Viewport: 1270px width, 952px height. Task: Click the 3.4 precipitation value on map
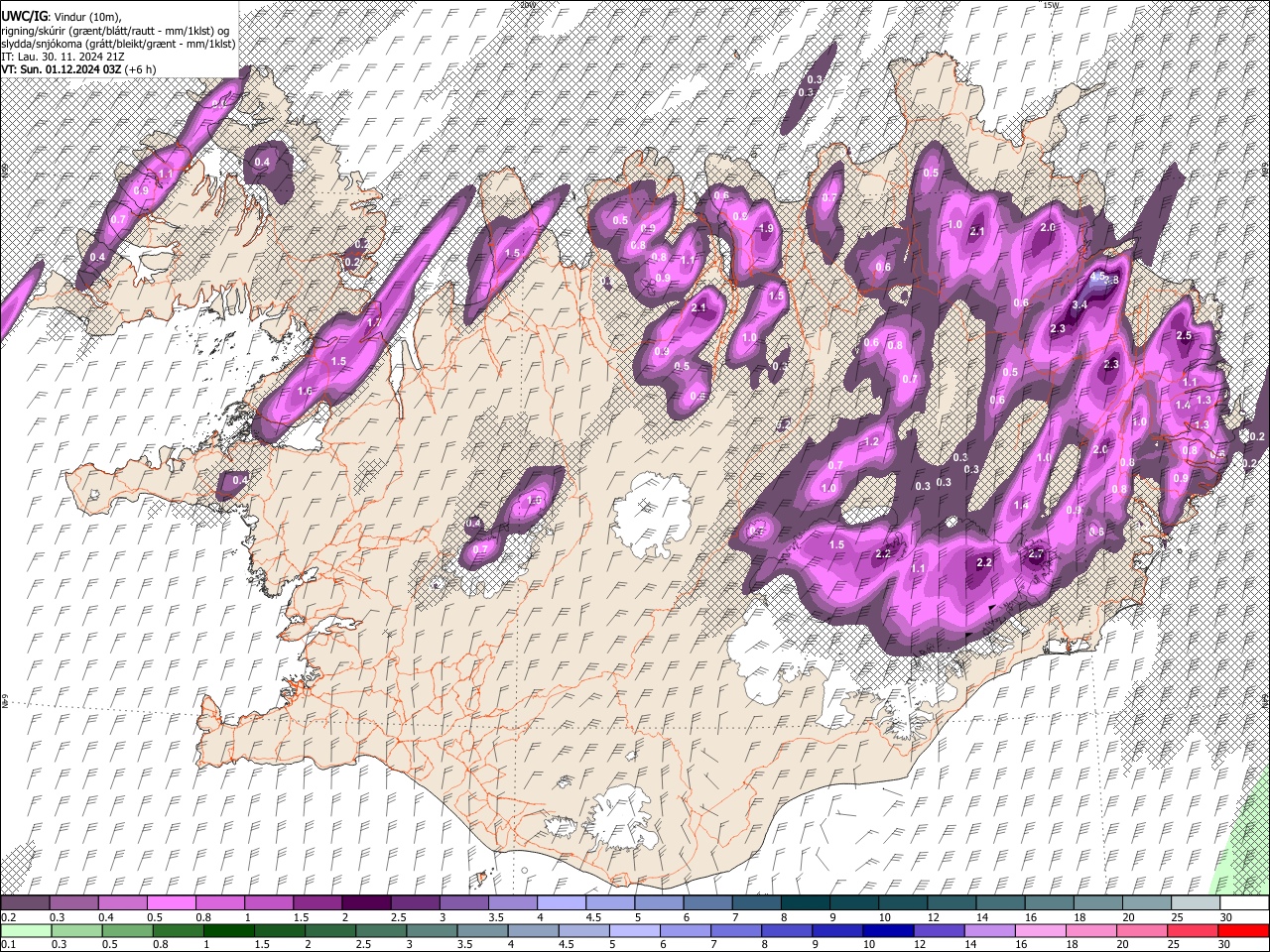pos(1079,304)
